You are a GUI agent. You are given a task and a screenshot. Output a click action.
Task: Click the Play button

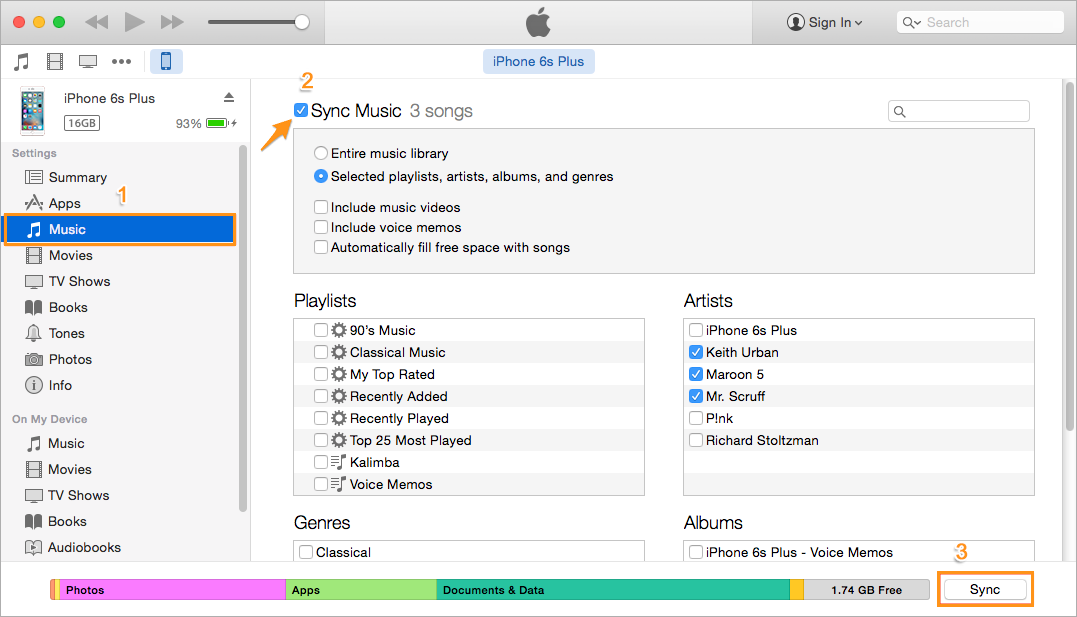(134, 22)
